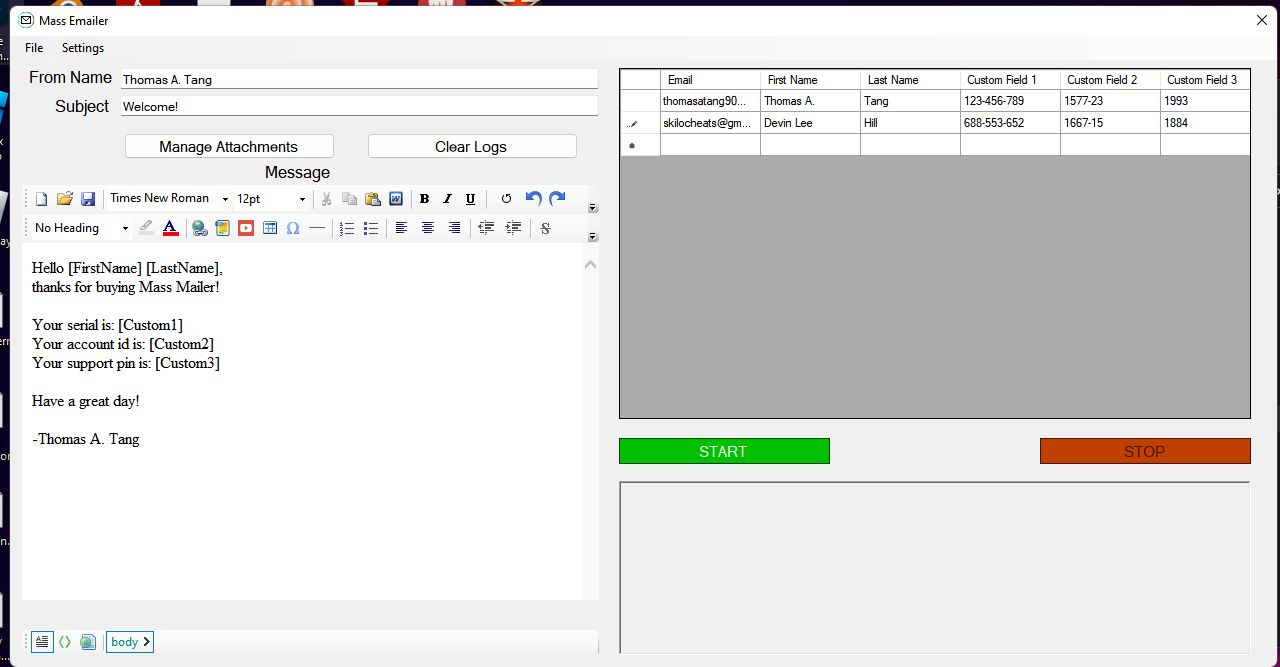Toggle strikethrough formatting
The height and width of the screenshot is (667, 1280).
coord(545,228)
